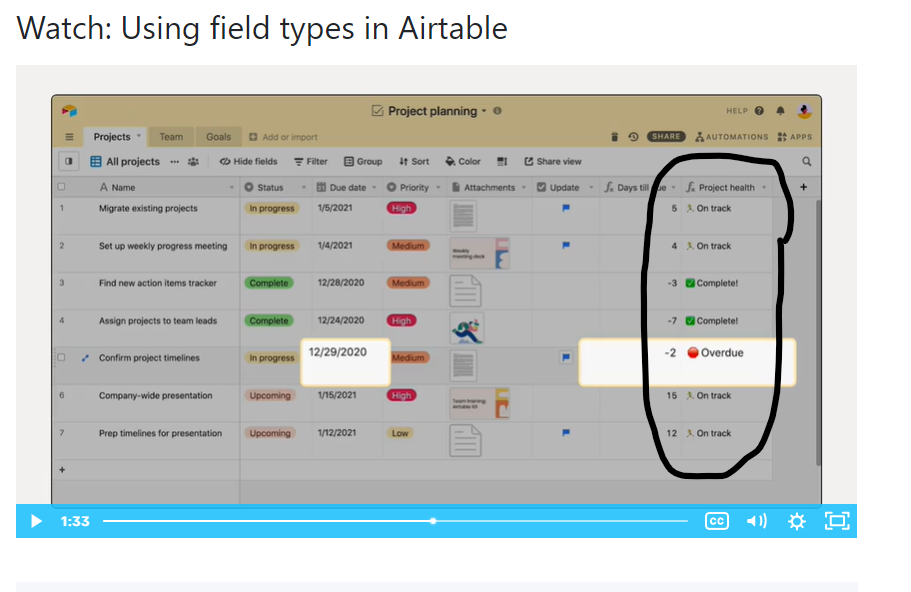
Task: Click the base info icon next to title
Action: [x=497, y=110]
